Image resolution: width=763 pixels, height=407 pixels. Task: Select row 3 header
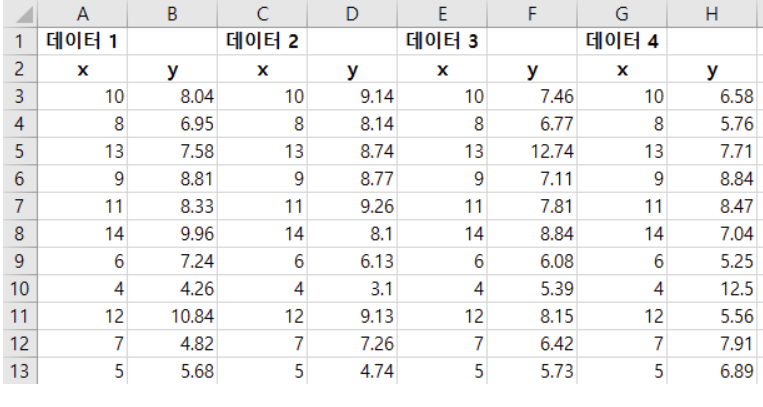[x=20, y=96]
